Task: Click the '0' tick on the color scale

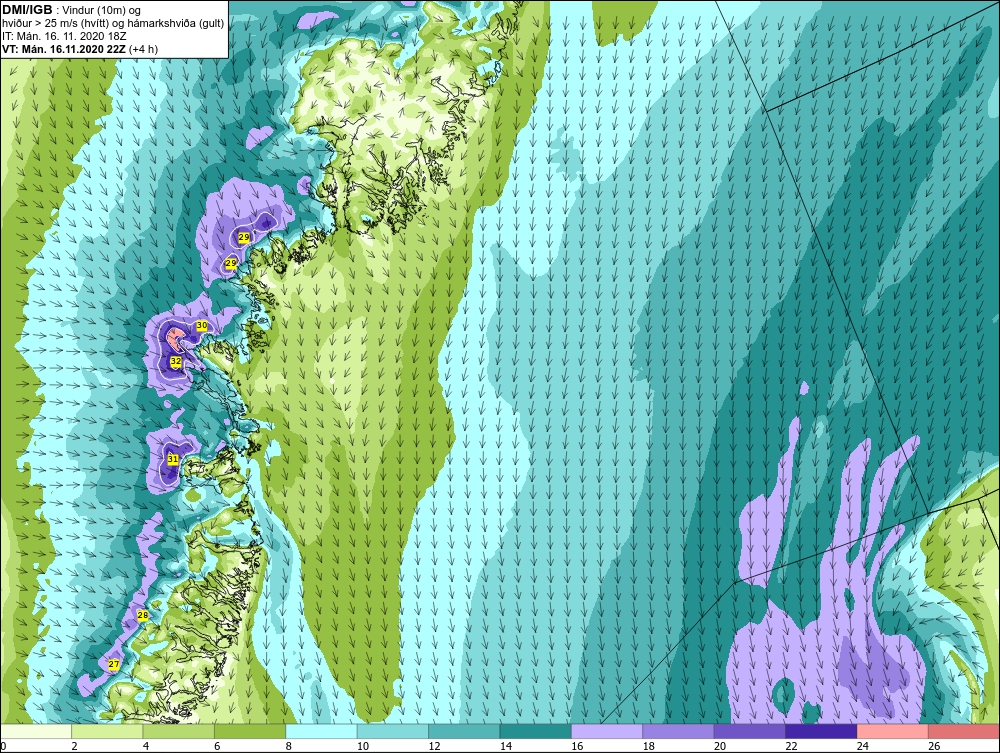Action: tap(3, 746)
